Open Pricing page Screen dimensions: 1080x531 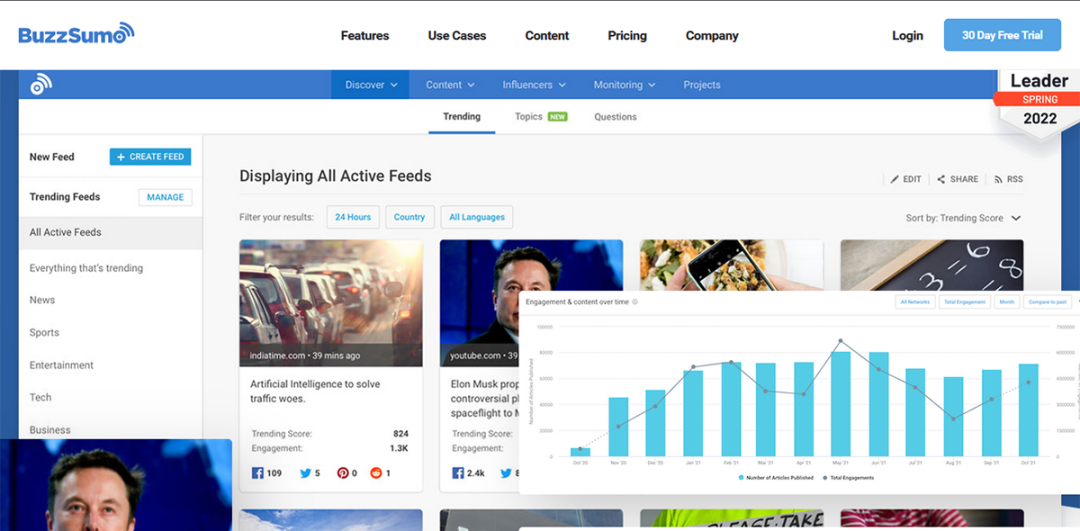(x=627, y=35)
